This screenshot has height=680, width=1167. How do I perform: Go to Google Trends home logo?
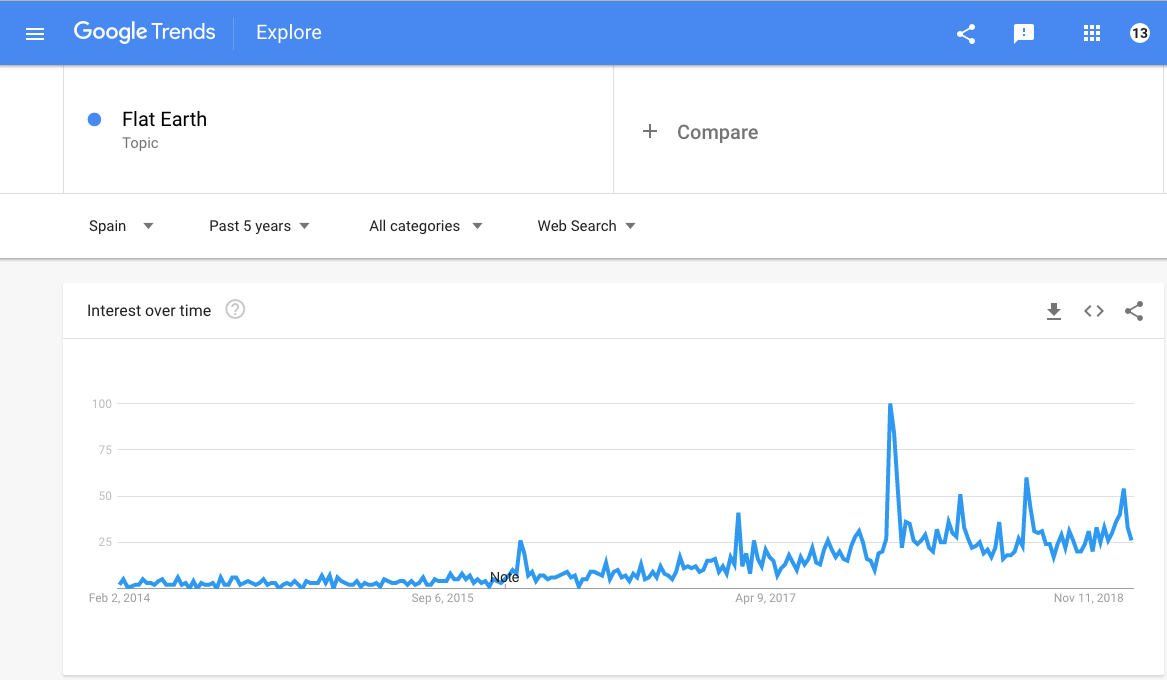(144, 32)
